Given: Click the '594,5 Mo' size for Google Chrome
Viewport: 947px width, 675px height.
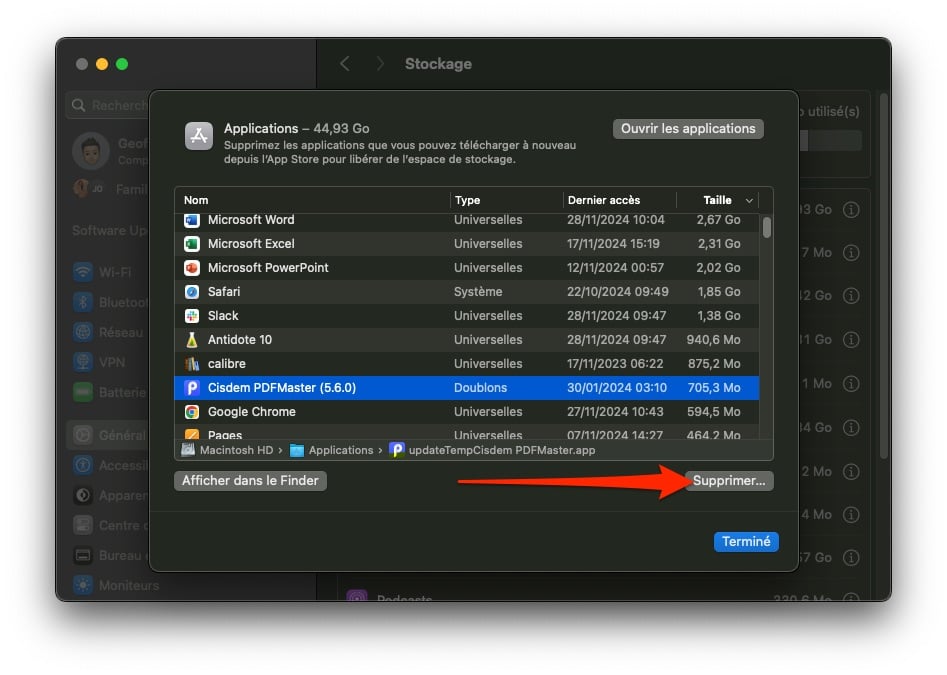Looking at the screenshot, I should [x=714, y=412].
